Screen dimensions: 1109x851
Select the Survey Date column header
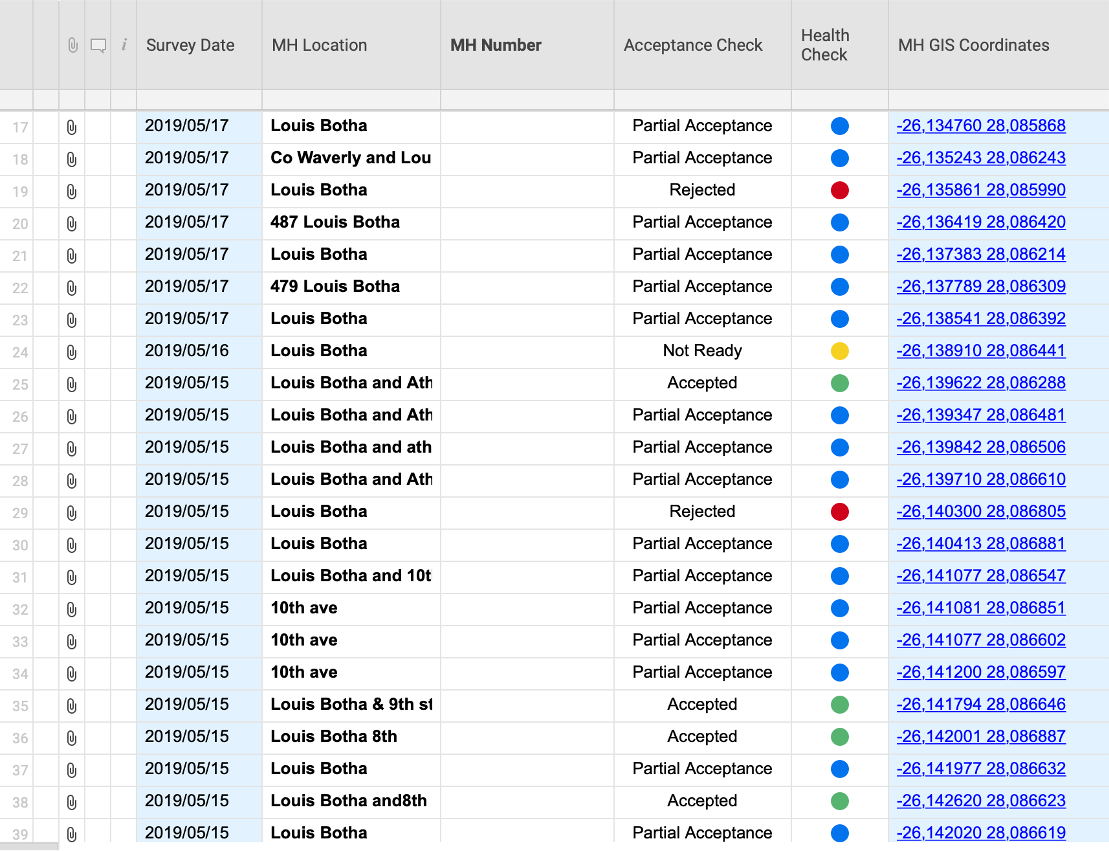click(190, 45)
